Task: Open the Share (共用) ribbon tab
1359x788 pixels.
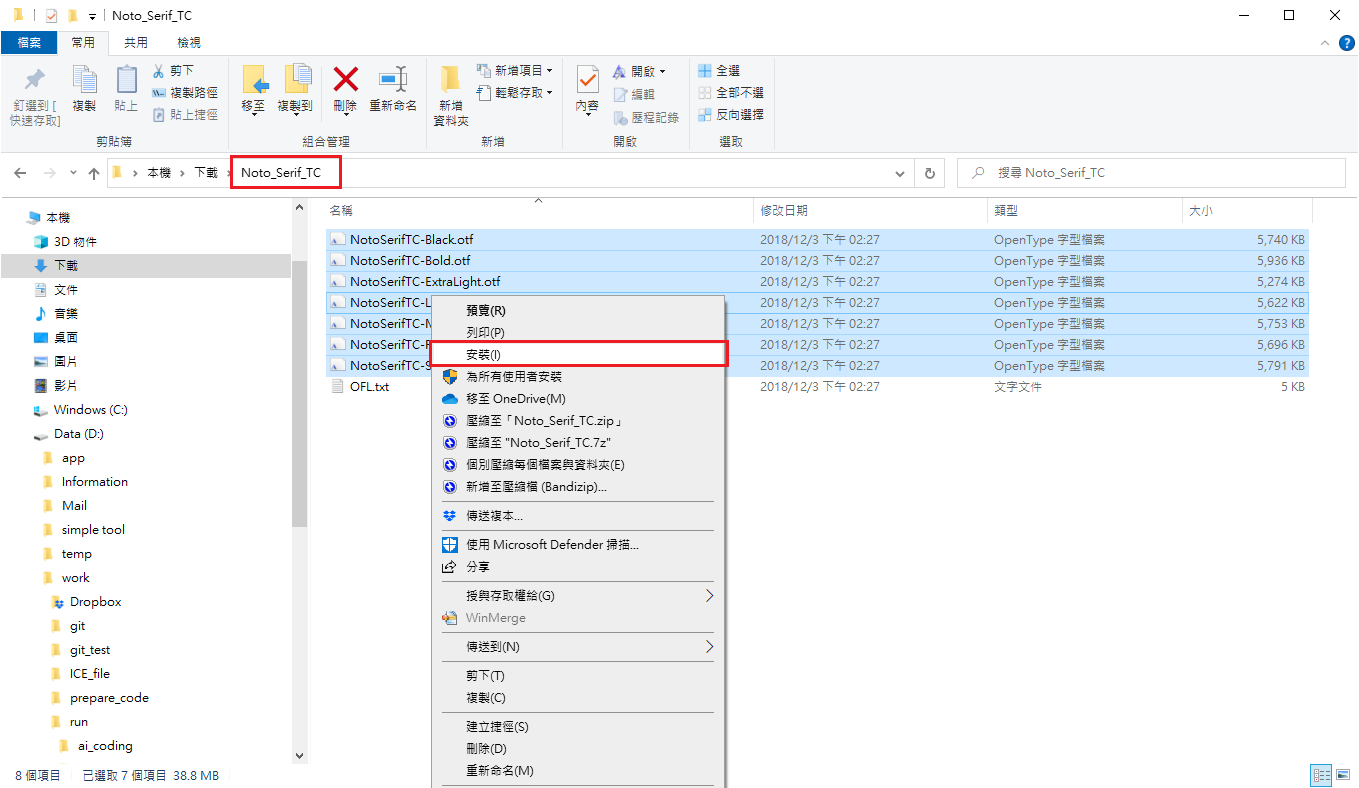Action: click(x=136, y=42)
